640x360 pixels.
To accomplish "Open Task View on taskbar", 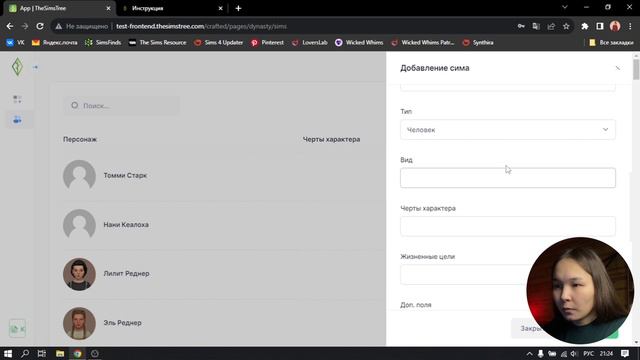I will (42, 353).
